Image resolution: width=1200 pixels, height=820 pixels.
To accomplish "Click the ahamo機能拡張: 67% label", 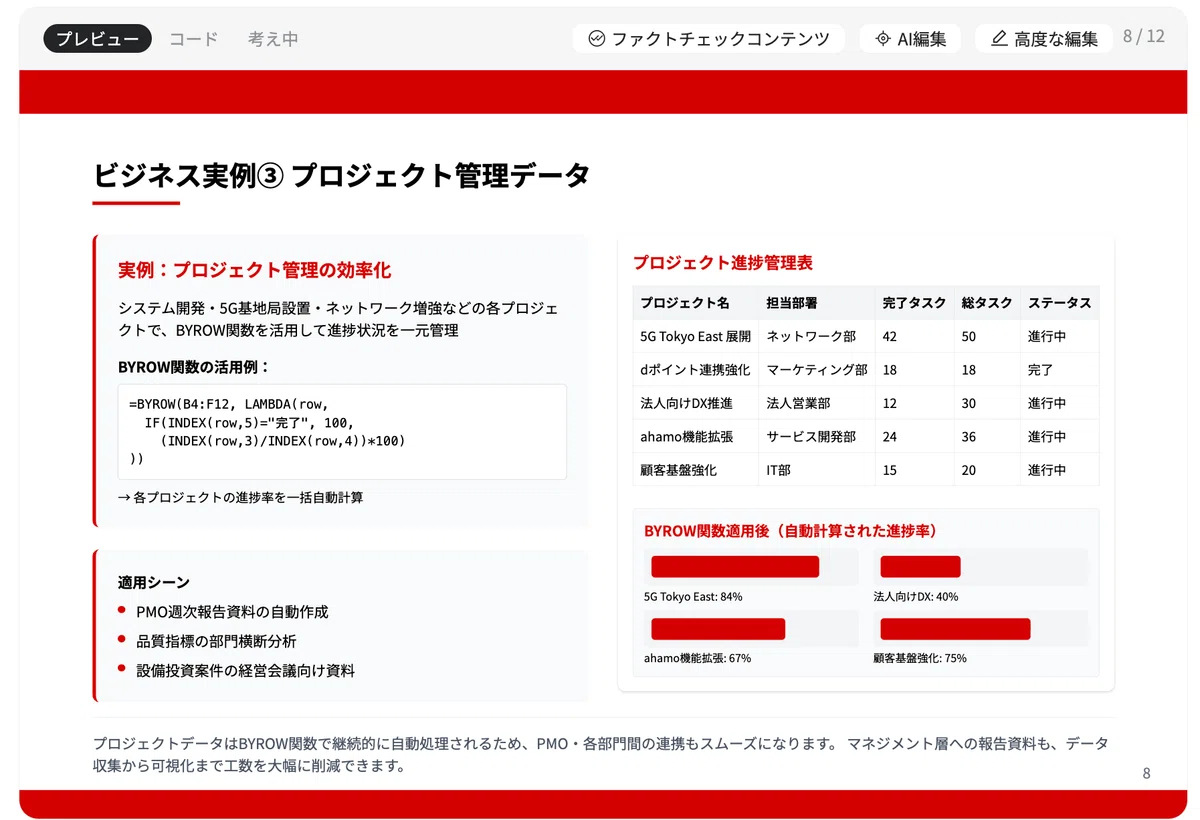I will coord(697,659).
